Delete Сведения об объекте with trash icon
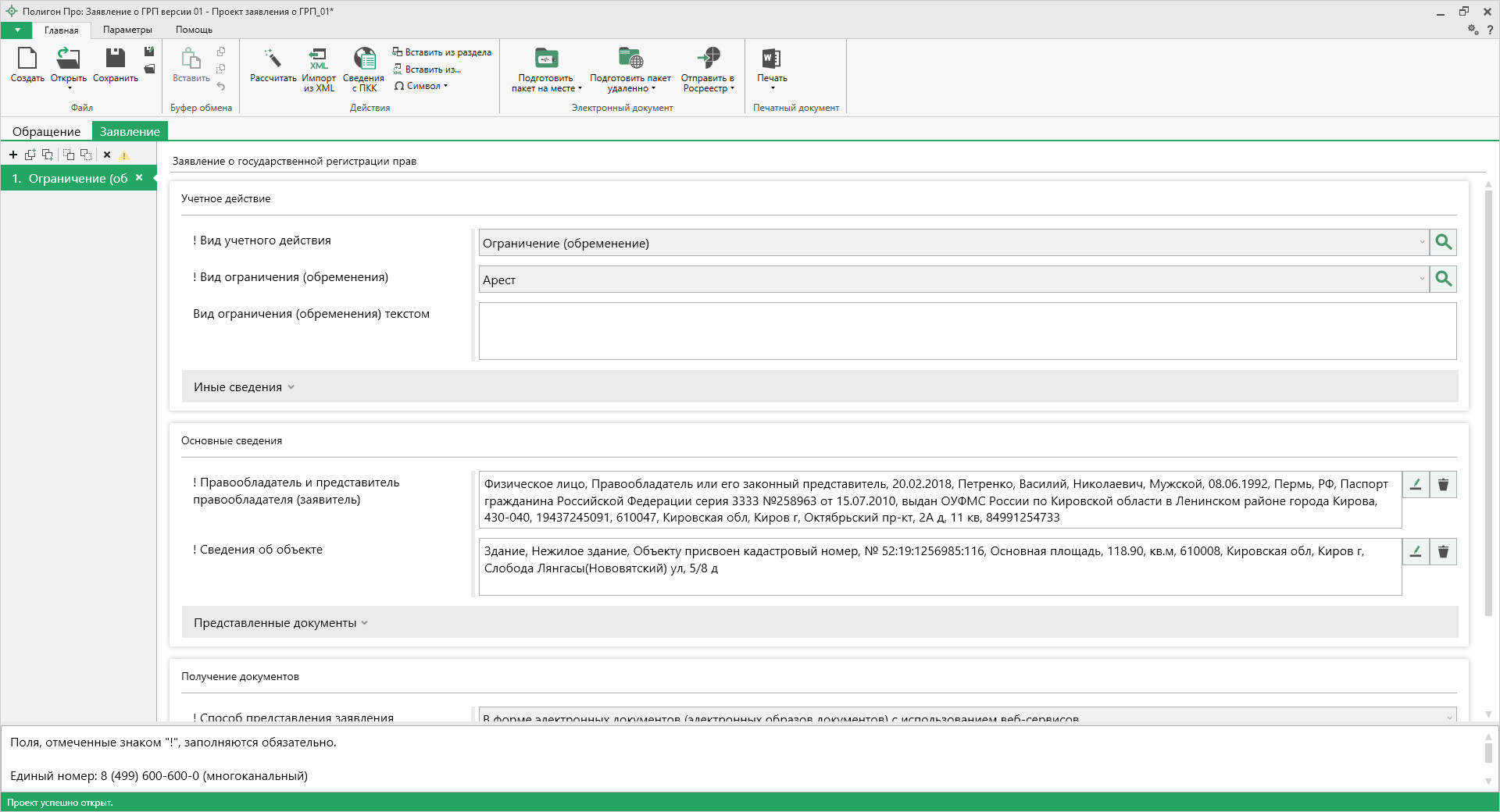This screenshot has height=812, width=1500. pyautogui.click(x=1443, y=551)
